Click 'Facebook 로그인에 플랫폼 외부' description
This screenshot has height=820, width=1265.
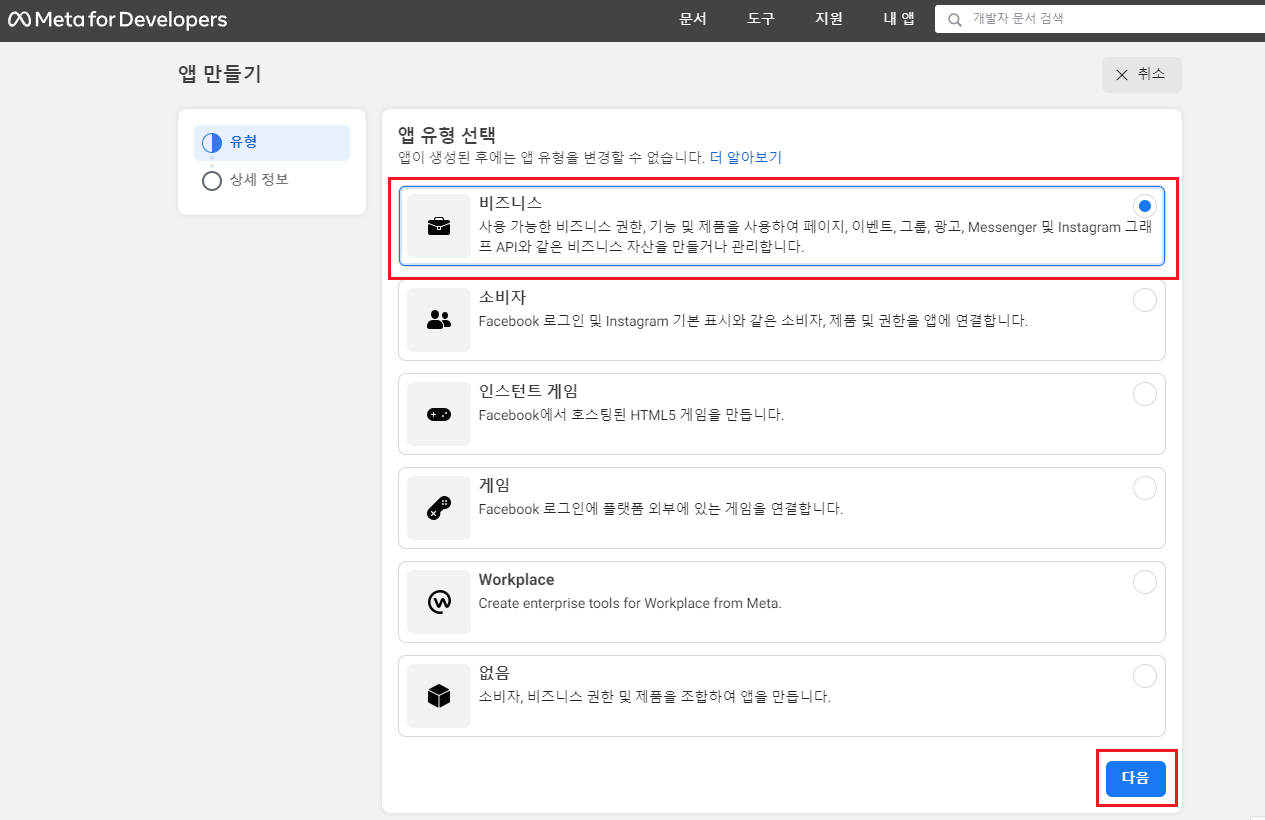[x=661, y=509]
